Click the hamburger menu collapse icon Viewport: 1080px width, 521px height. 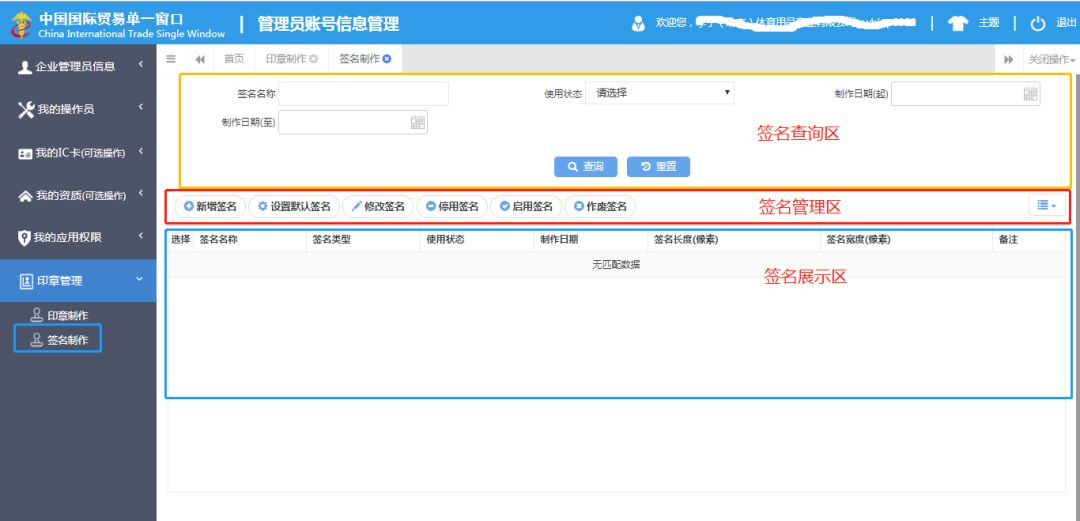(x=171, y=59)
